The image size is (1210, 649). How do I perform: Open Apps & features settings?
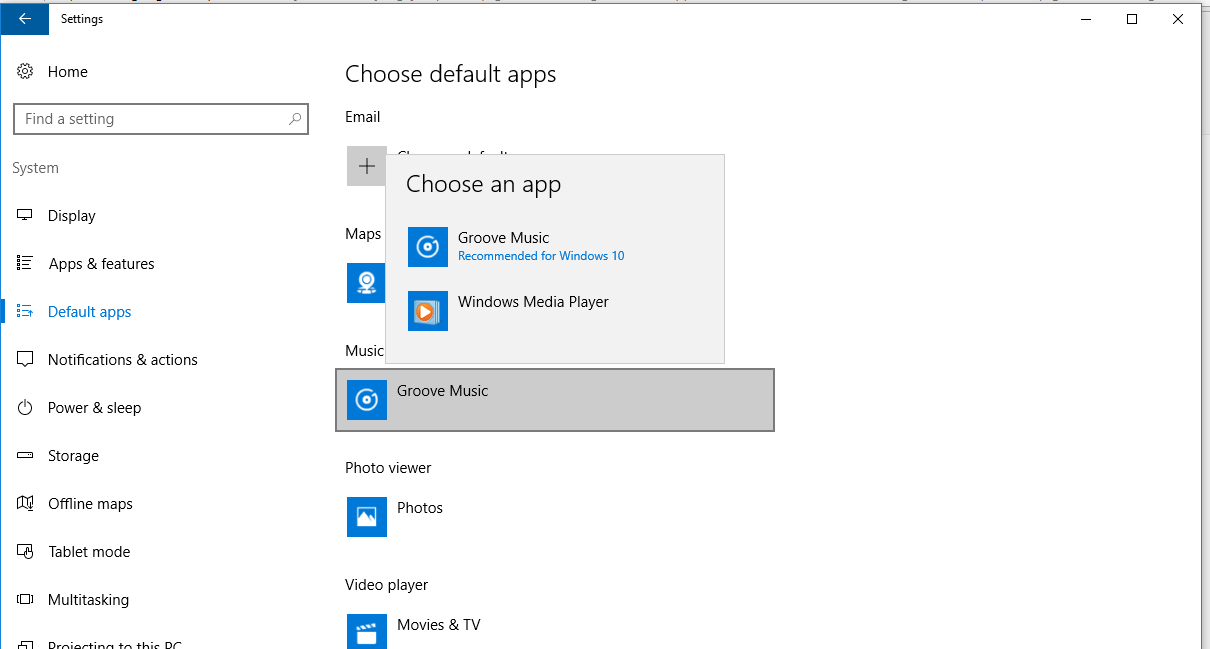pos(102,264)
